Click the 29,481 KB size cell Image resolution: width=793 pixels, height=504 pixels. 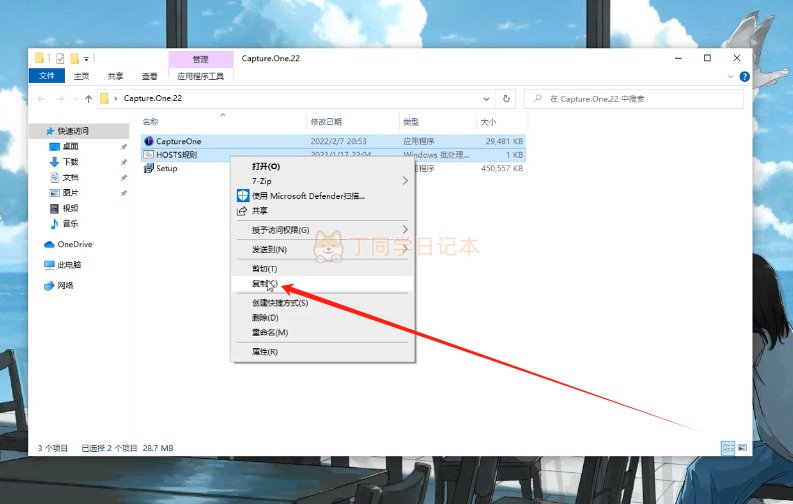pyautogui.click(x=504, y=141)
